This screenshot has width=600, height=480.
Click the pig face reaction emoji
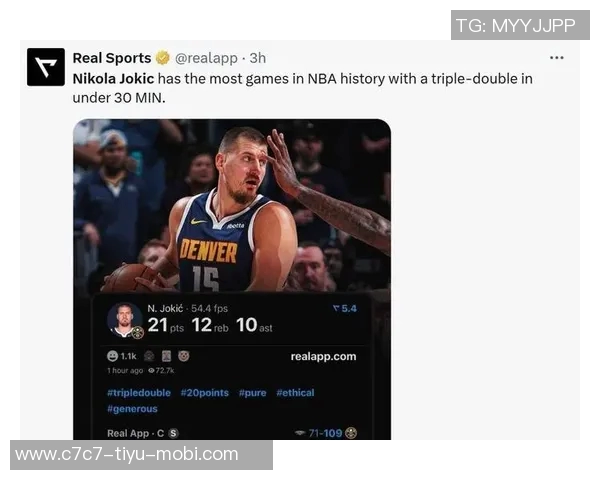point(184,356)
